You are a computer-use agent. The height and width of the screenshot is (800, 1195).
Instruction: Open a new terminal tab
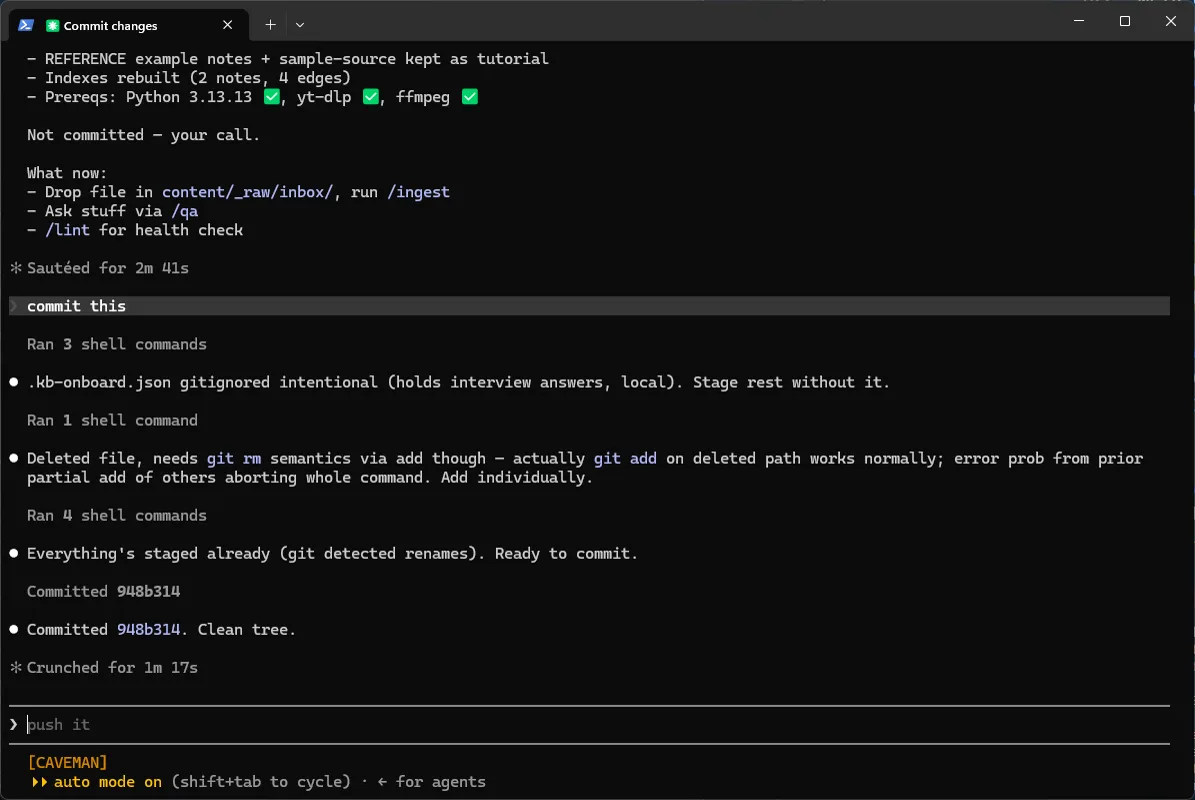click(x=270, y=25)
